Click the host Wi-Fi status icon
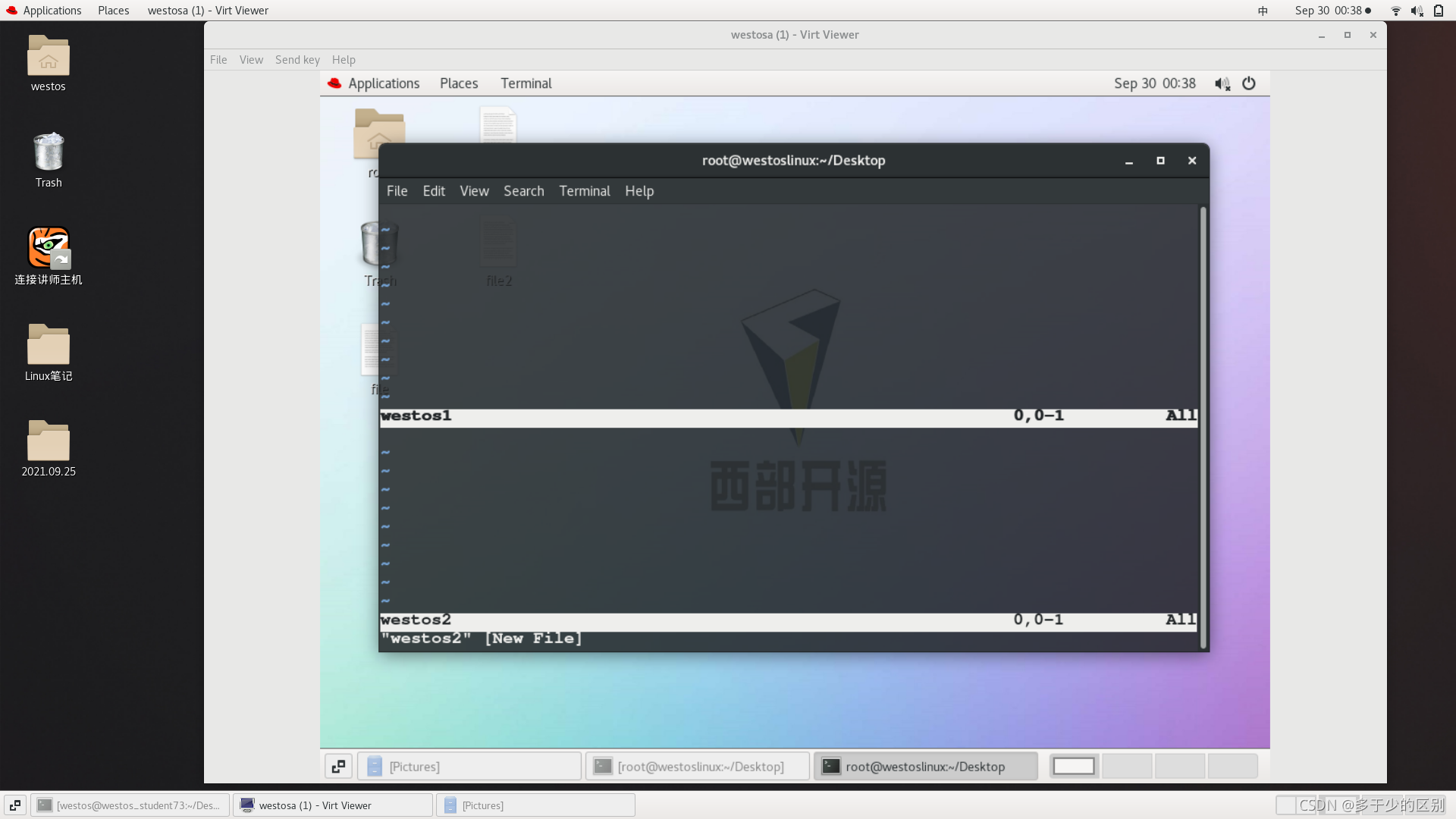 click(x=1395, y=11)
